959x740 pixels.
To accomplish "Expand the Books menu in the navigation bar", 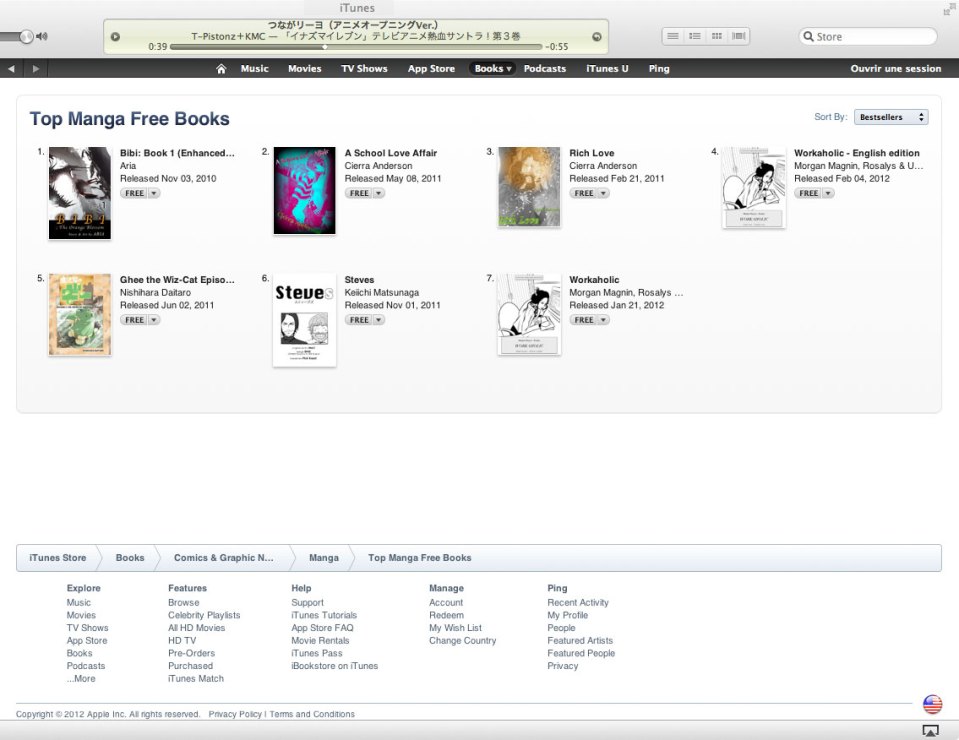I will pos(491,68).
